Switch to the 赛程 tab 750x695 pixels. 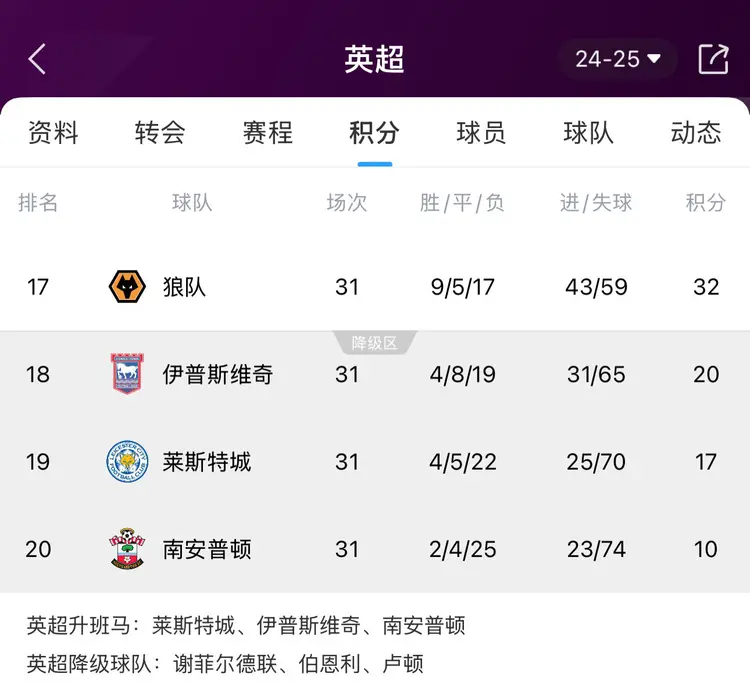click(267, 133)
